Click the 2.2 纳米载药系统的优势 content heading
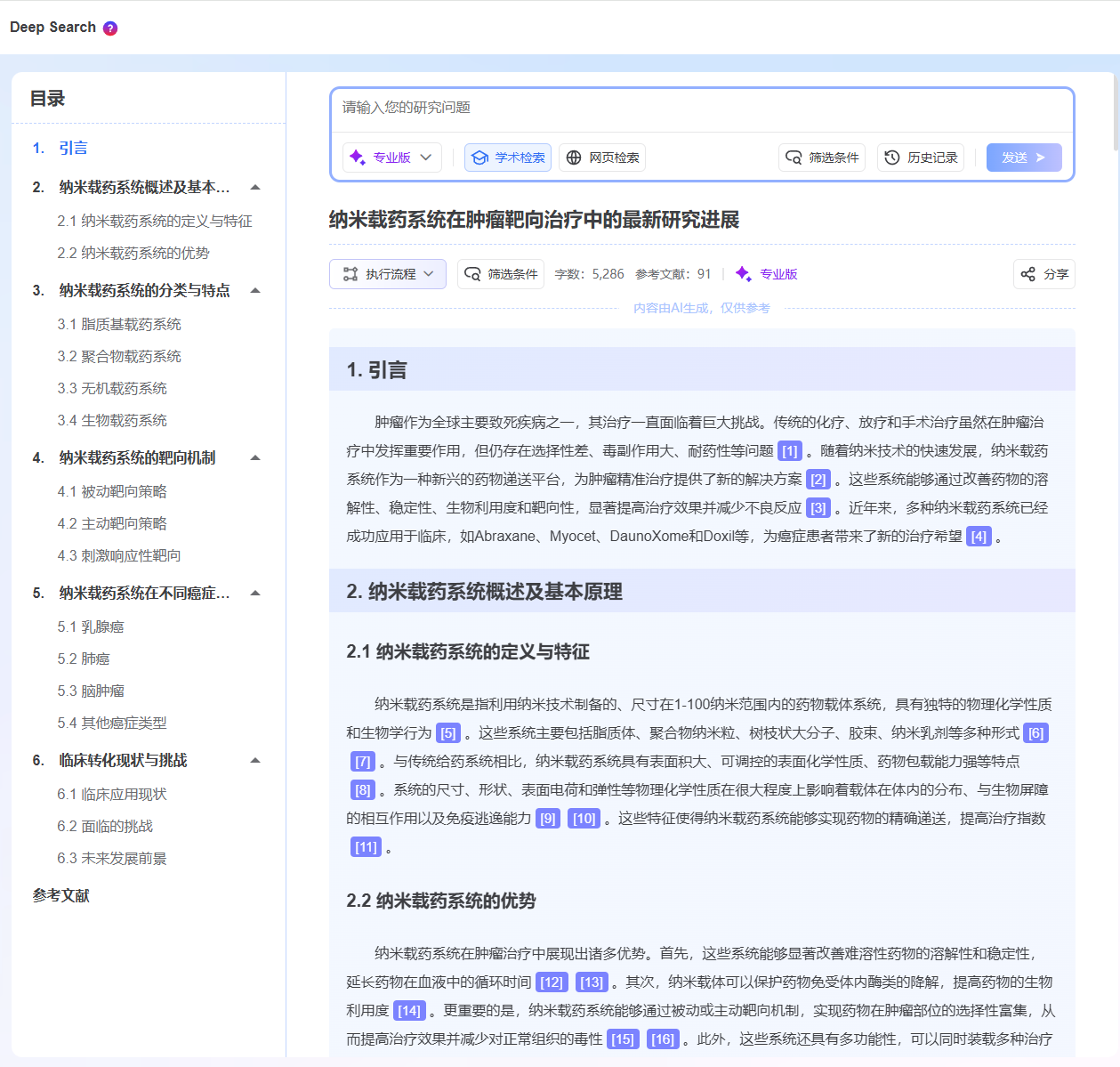The image size is (1120, 1067). click(441, 901)
